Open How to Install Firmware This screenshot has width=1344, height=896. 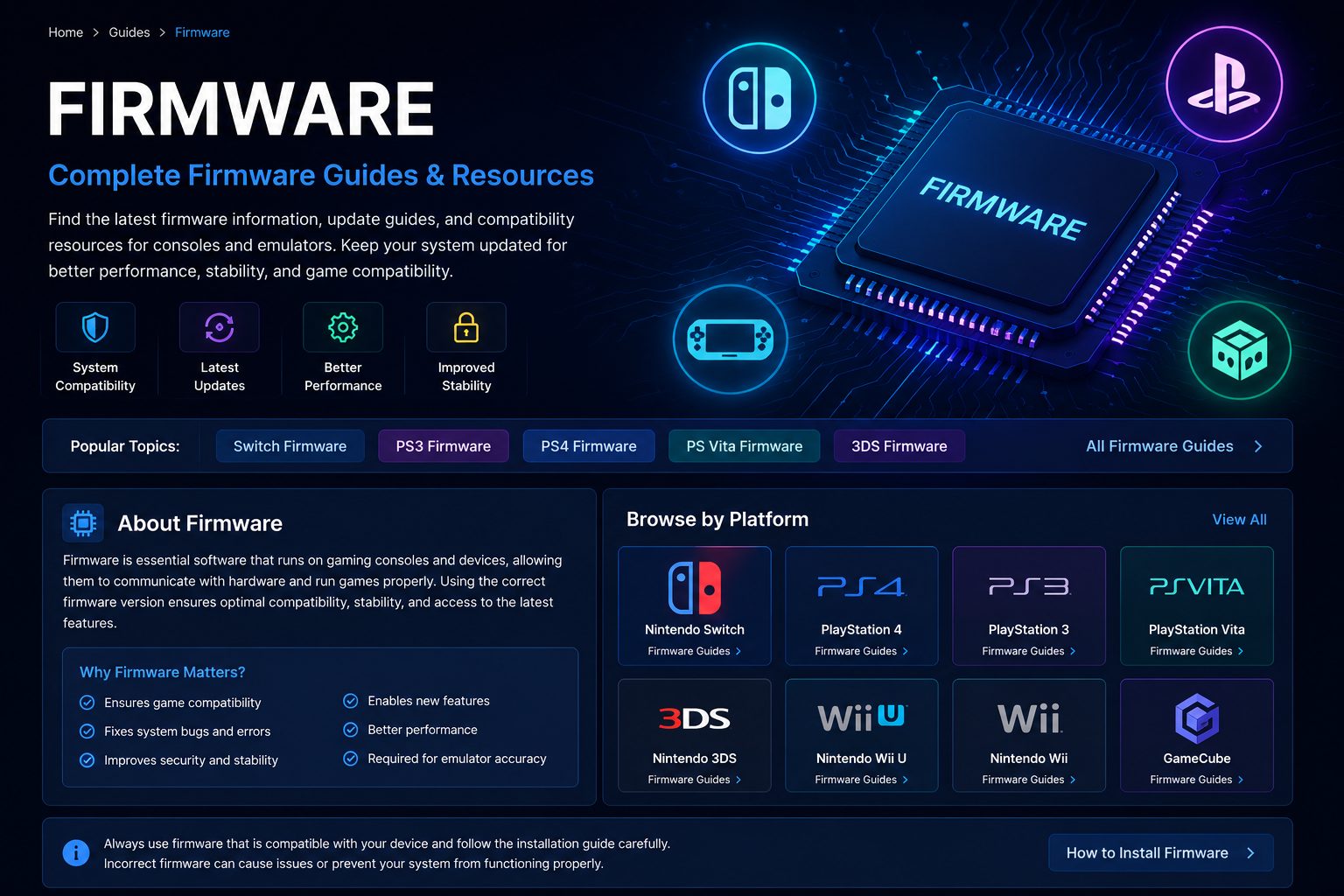(x=1161, y=853)
